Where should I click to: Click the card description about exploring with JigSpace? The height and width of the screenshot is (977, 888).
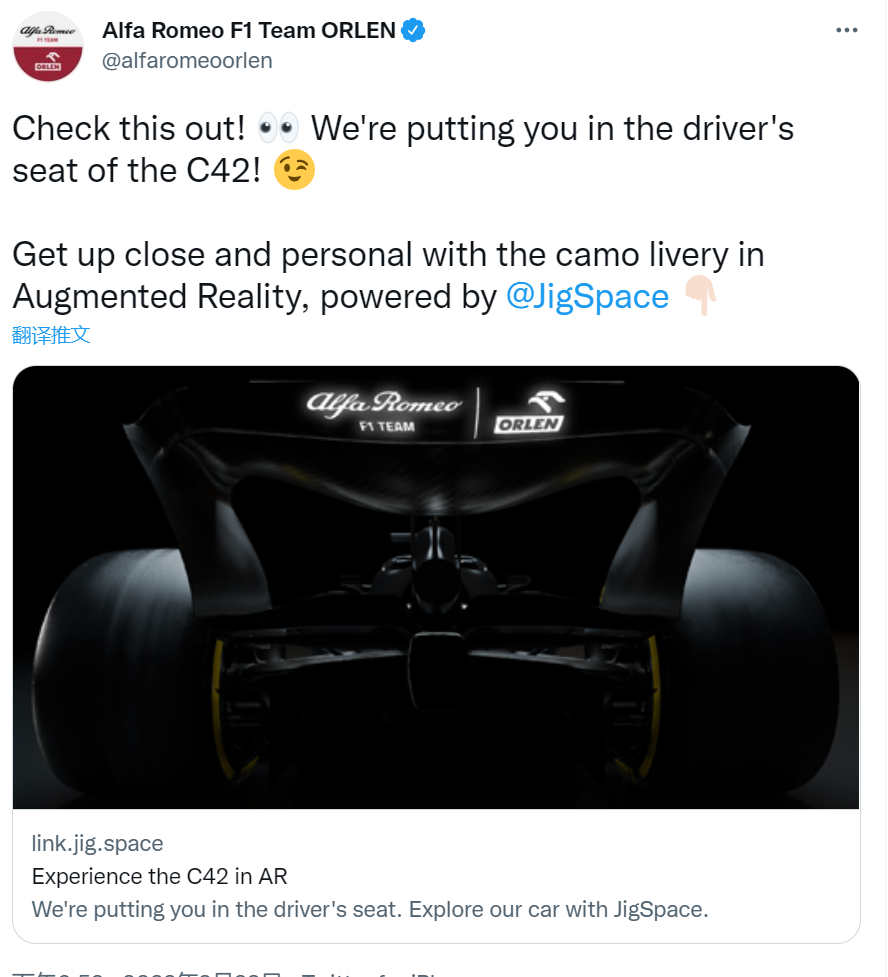(x=369, y=910)
